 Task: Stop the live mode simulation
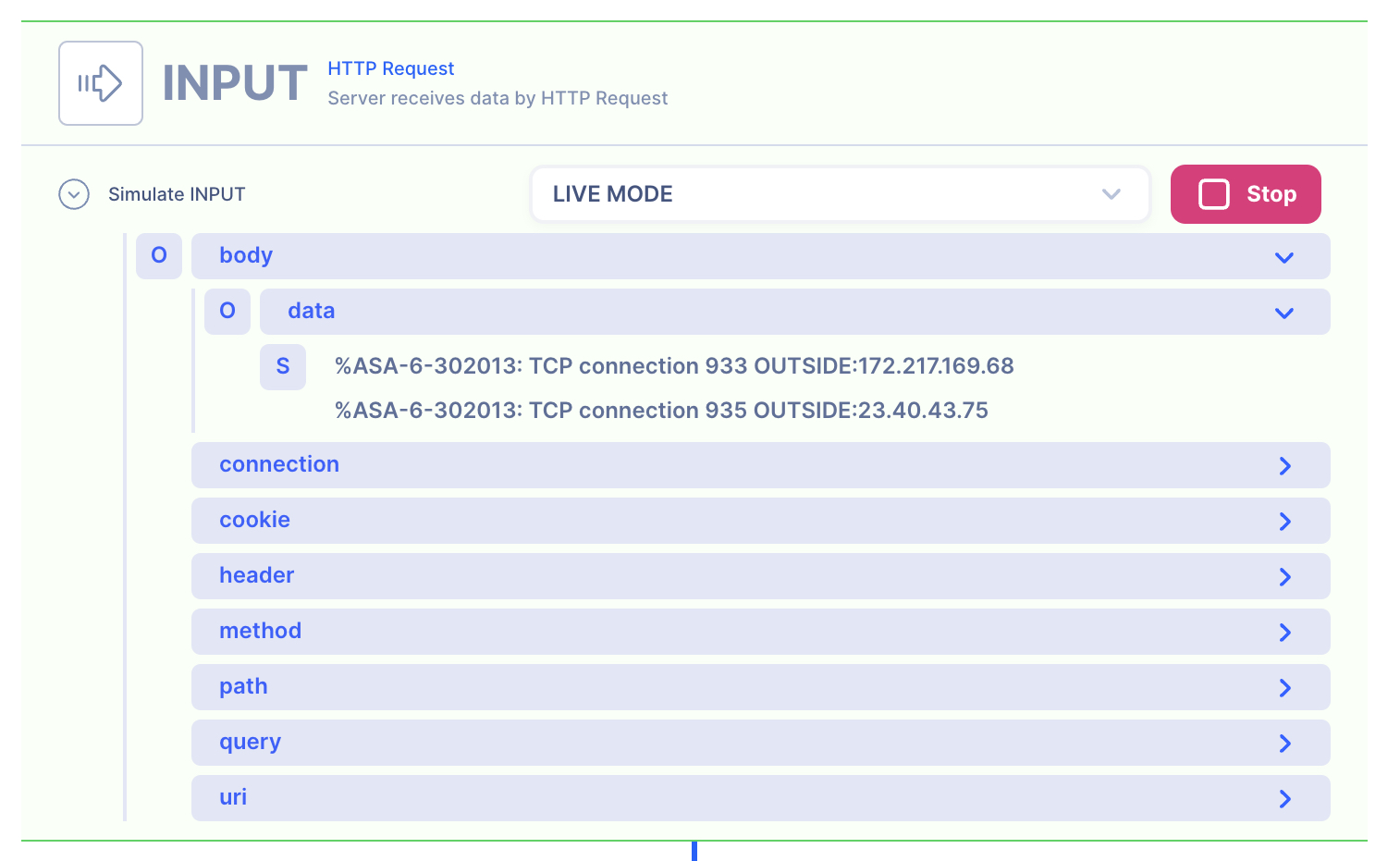[x=1246, y=194]
